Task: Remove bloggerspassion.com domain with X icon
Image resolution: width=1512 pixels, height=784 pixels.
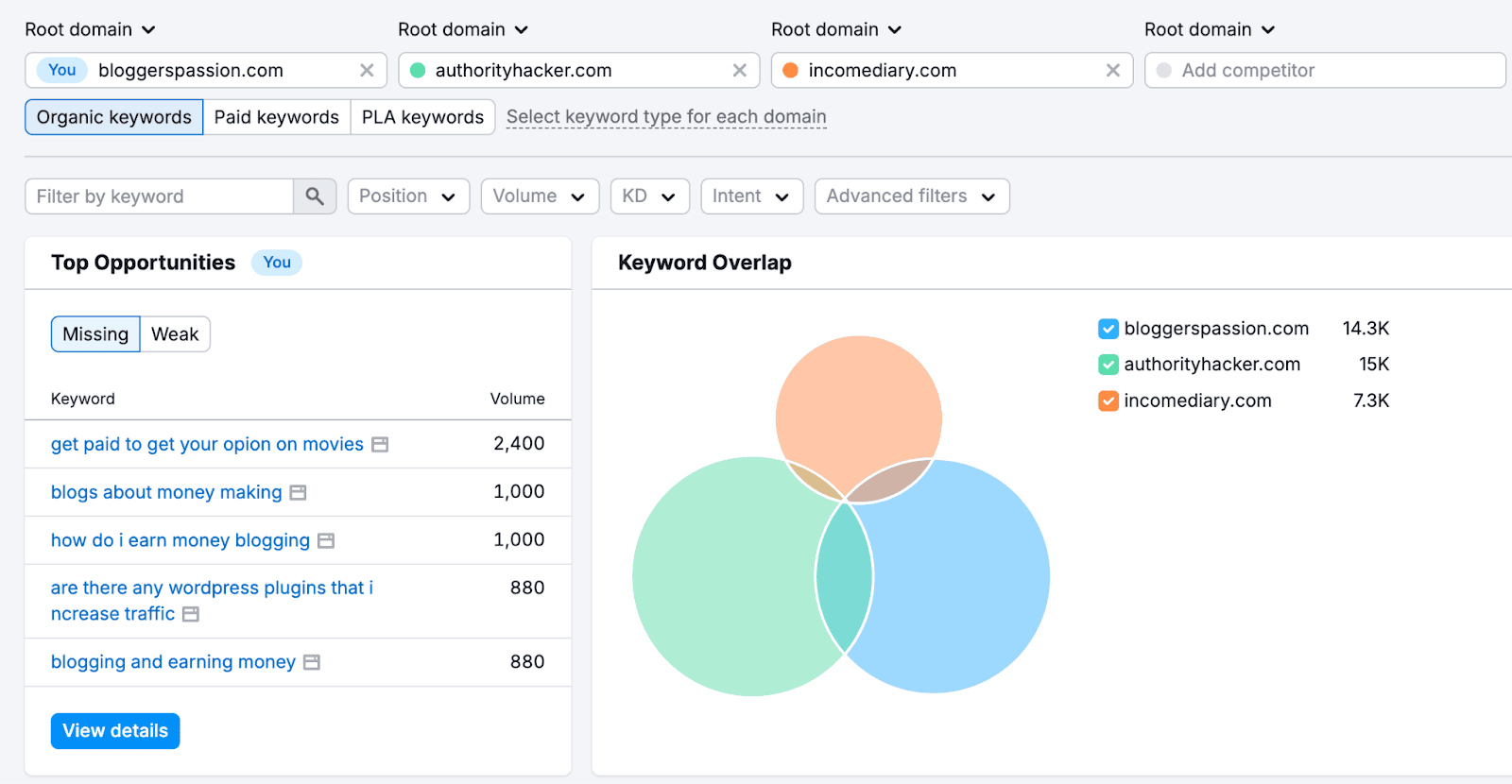Action: click(367, 70)
